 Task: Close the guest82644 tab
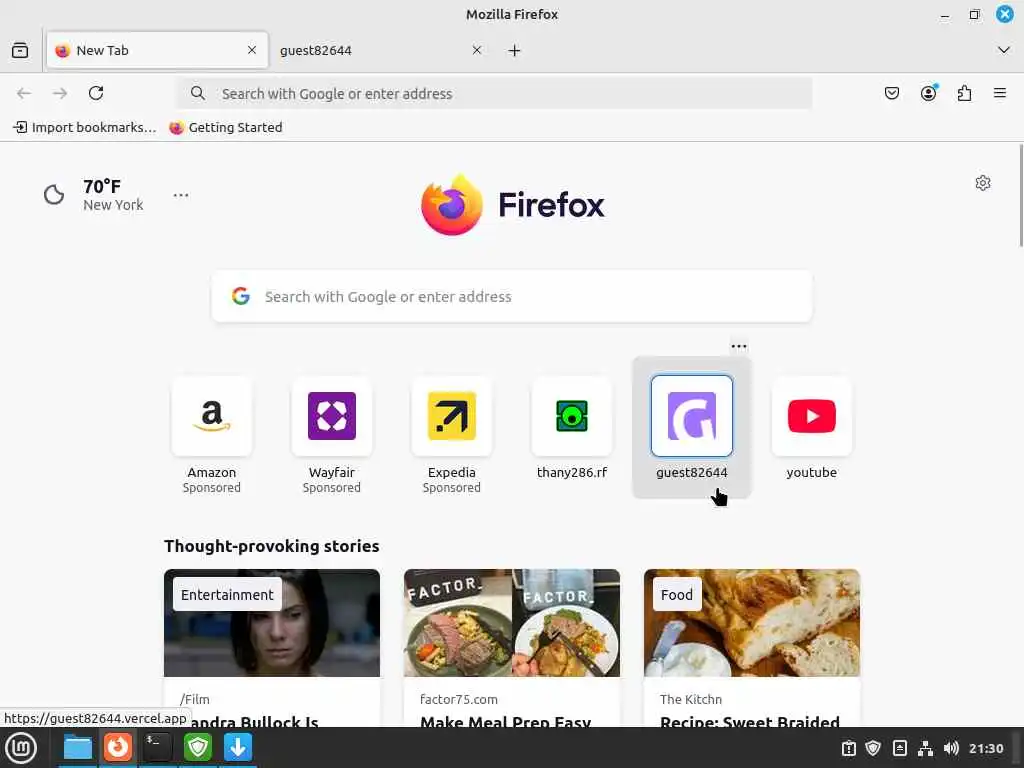tap(477, 50)
